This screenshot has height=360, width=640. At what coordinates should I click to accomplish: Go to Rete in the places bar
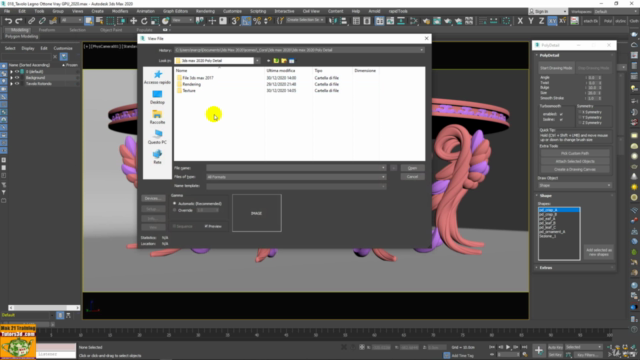point(157,157)
